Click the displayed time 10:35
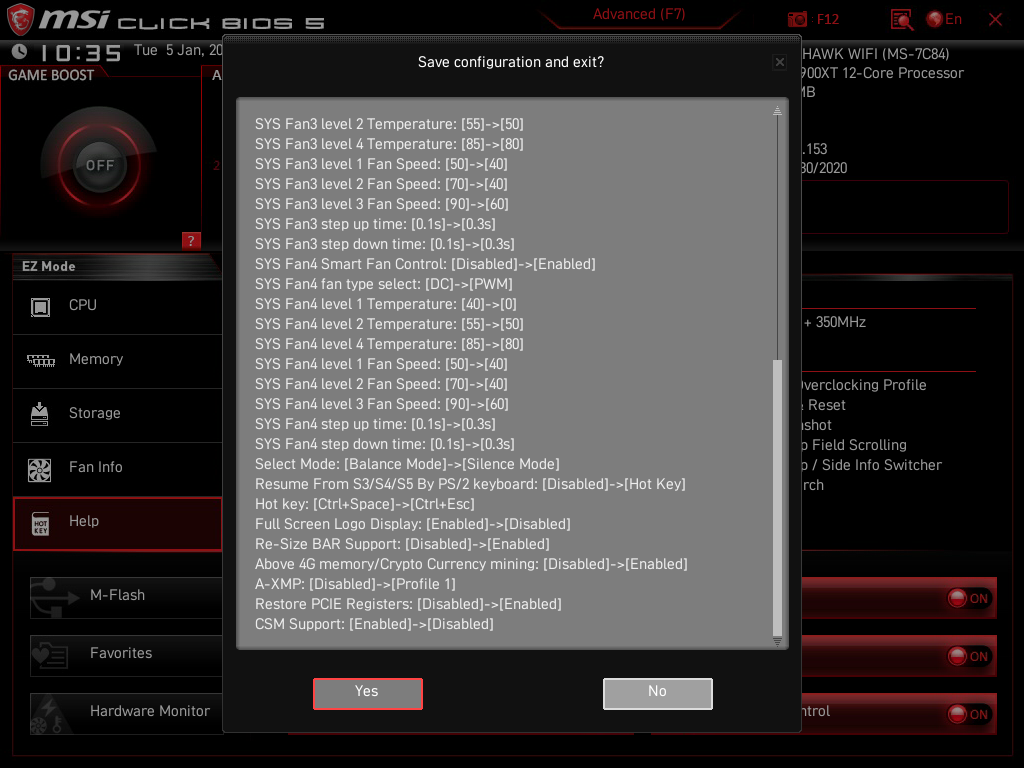1024x768 pixels. click(x=81, y=52)
